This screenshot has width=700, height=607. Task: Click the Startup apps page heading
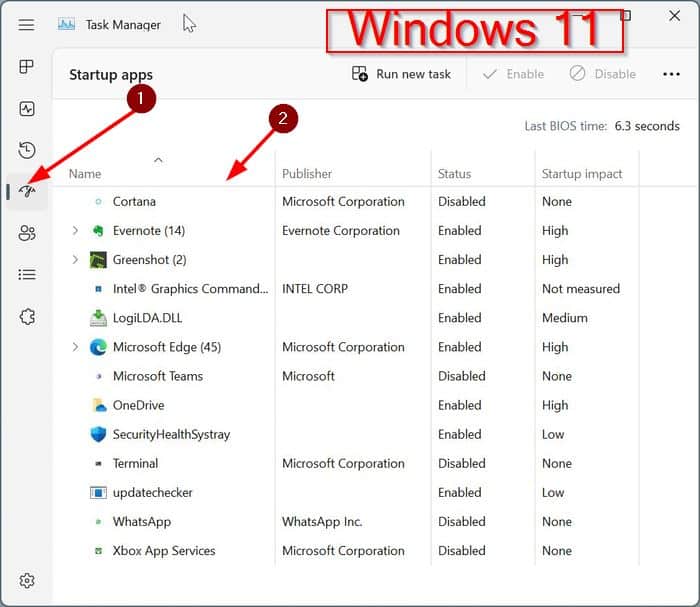(x=111, y=75)
